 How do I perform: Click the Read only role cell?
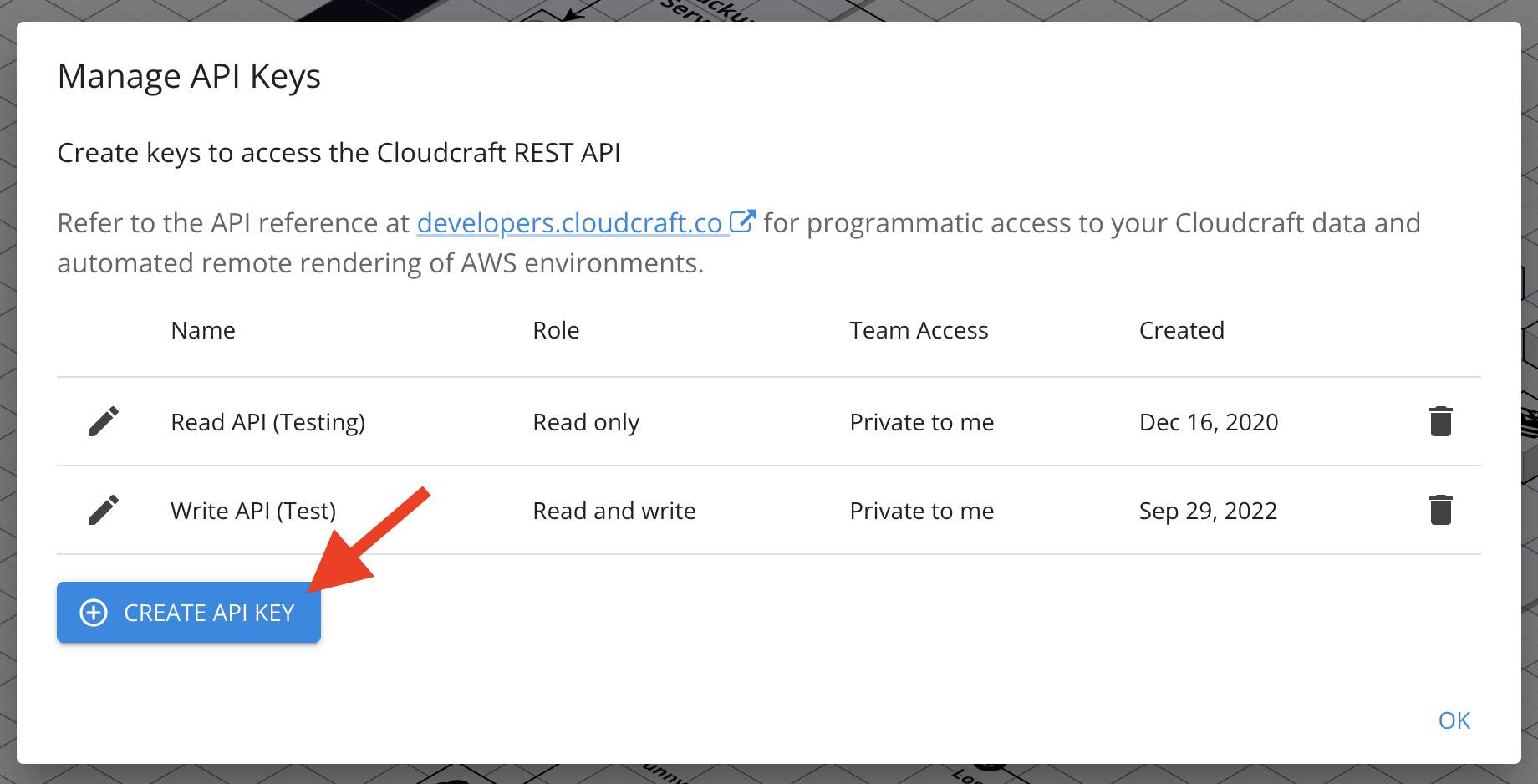pos(586,422)
